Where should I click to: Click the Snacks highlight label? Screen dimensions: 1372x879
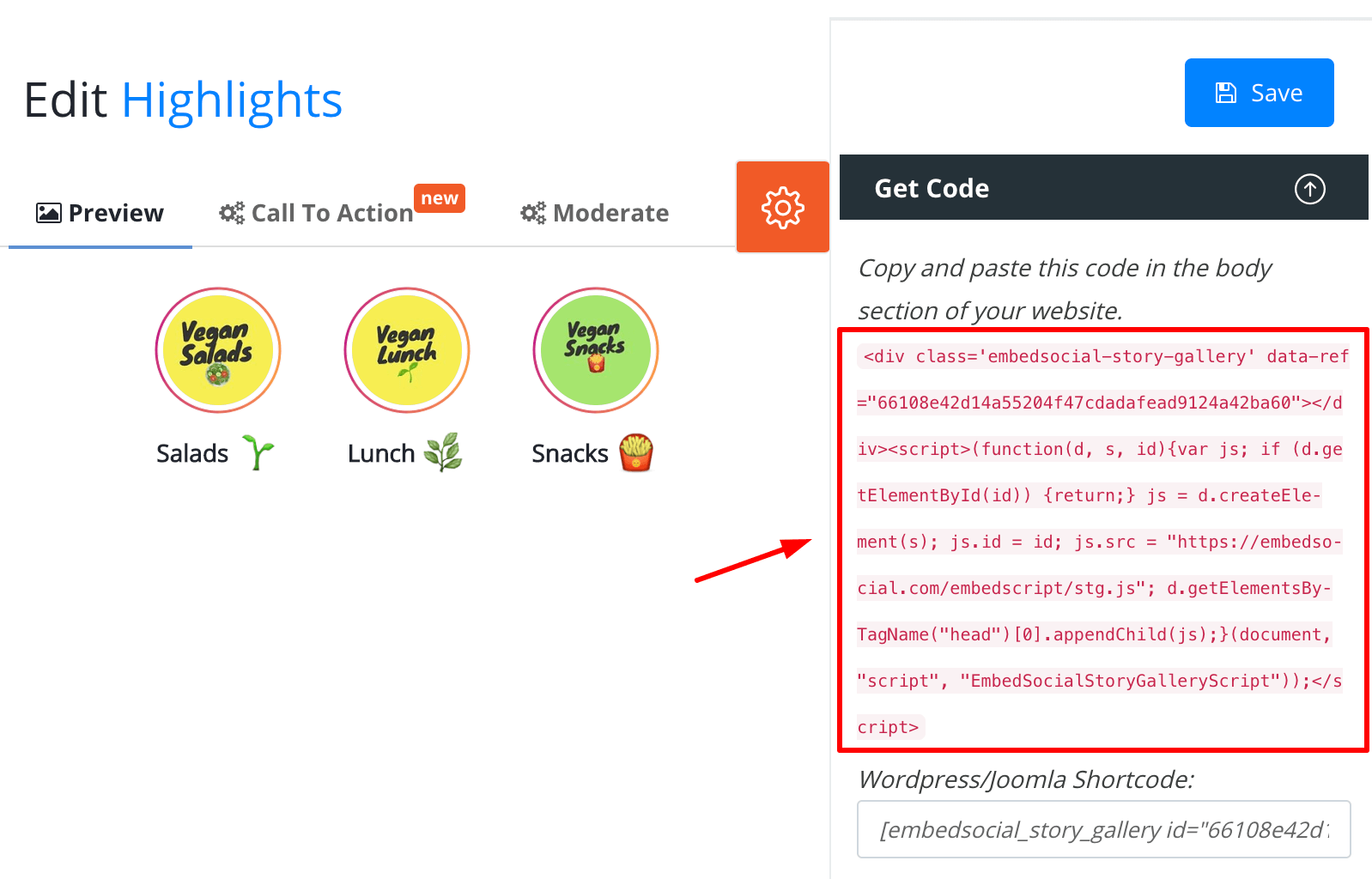570,453
